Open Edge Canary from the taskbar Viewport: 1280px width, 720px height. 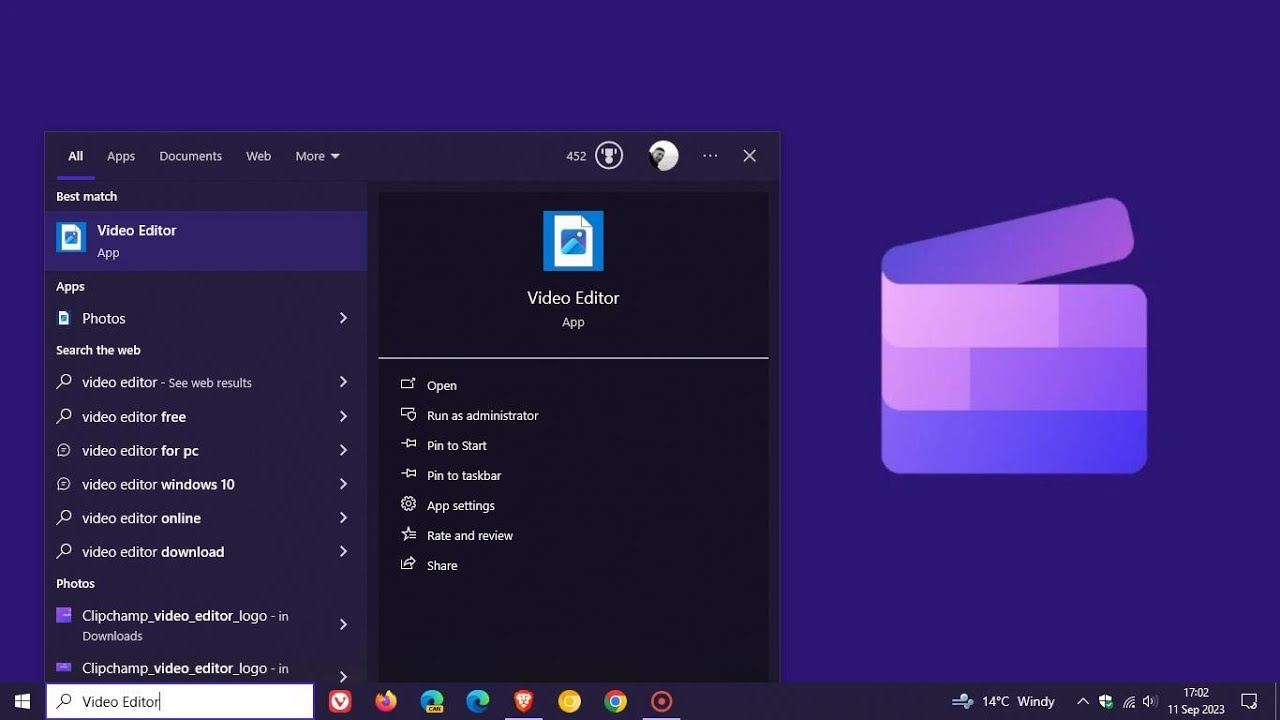(x=432, y=701)
